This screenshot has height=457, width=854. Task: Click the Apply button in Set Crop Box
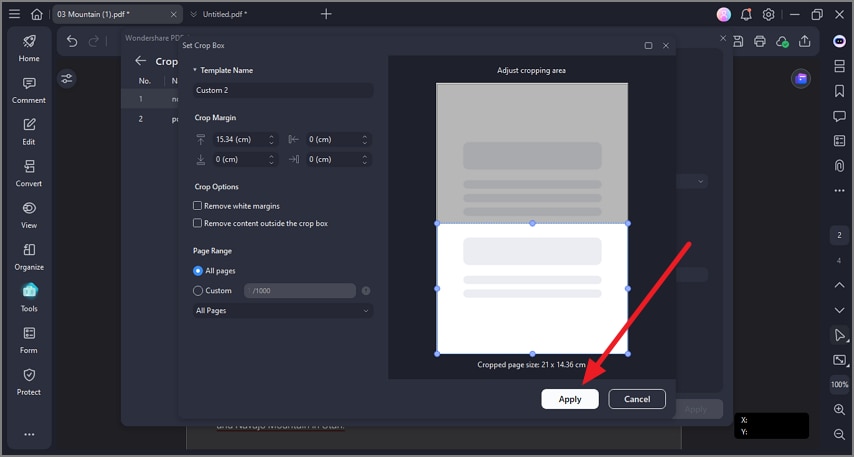[x=570, y=399]
